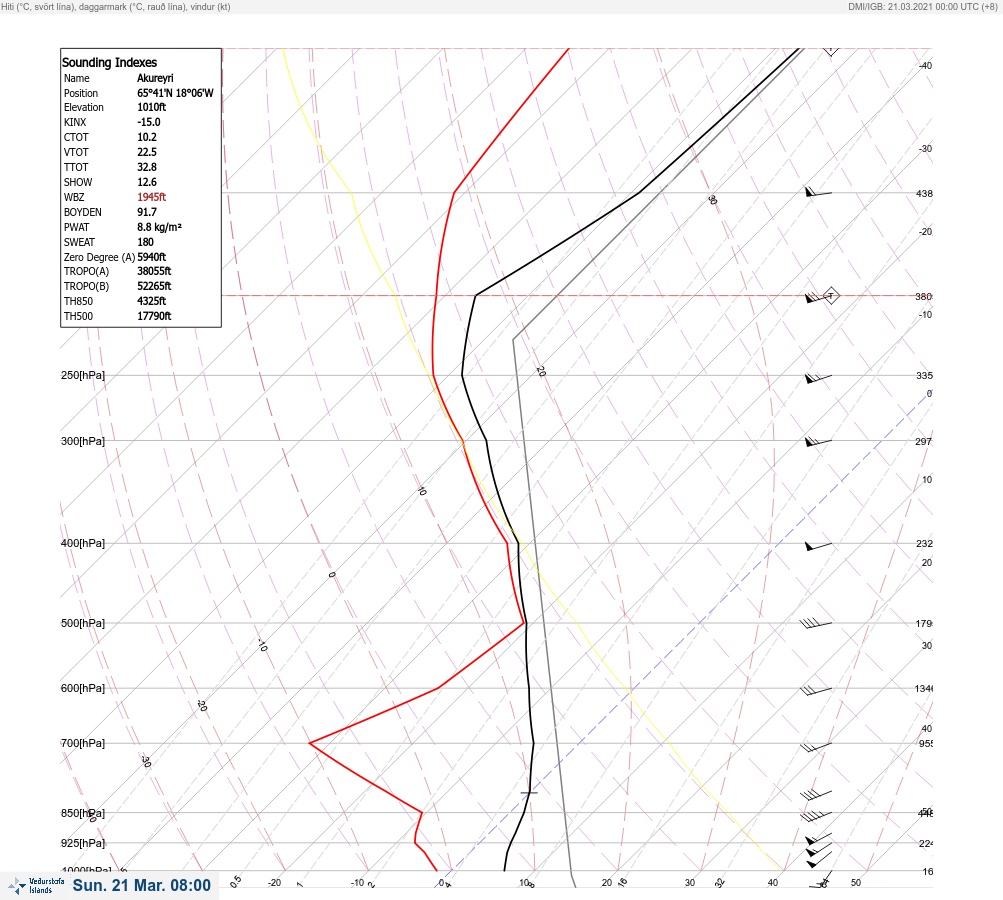Click the wind barb at 400 hPa

(x=818, y=546)
